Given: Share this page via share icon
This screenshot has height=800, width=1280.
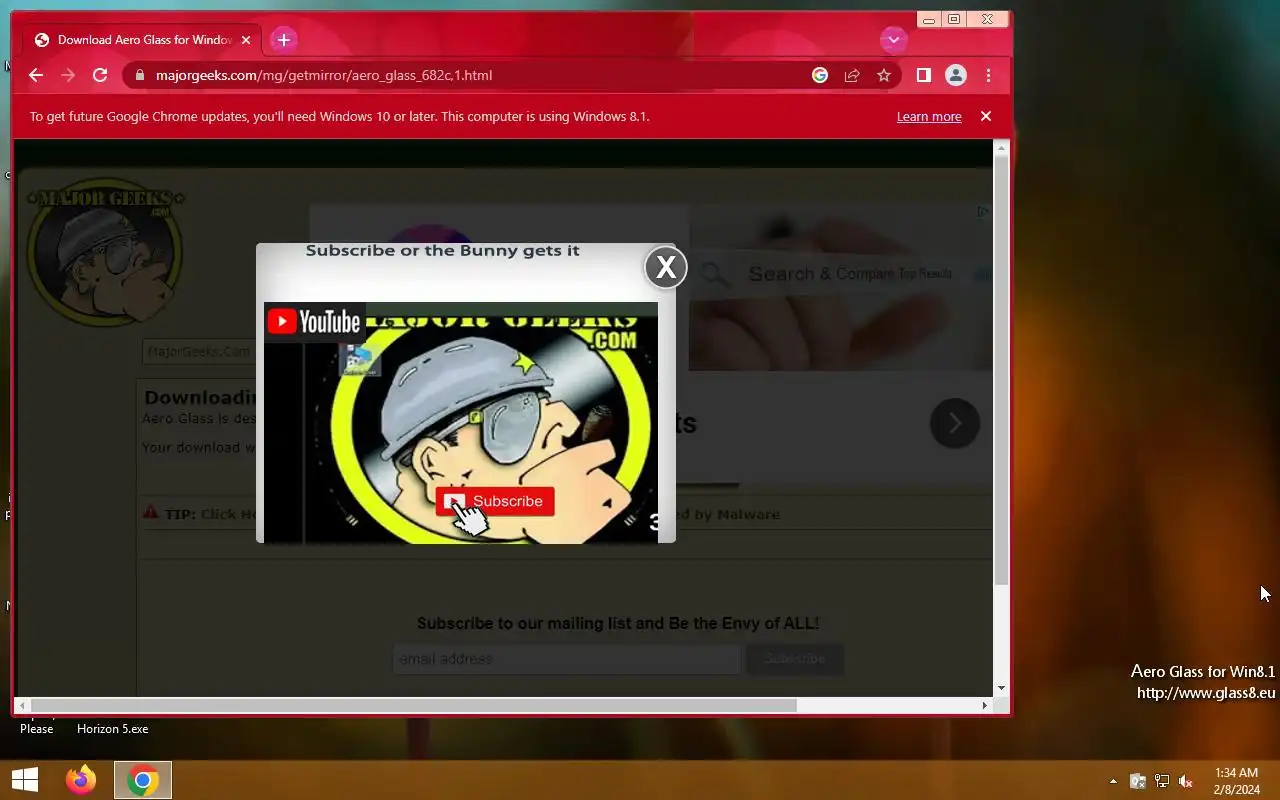Looking at the screenshot, I should point(852,75).
